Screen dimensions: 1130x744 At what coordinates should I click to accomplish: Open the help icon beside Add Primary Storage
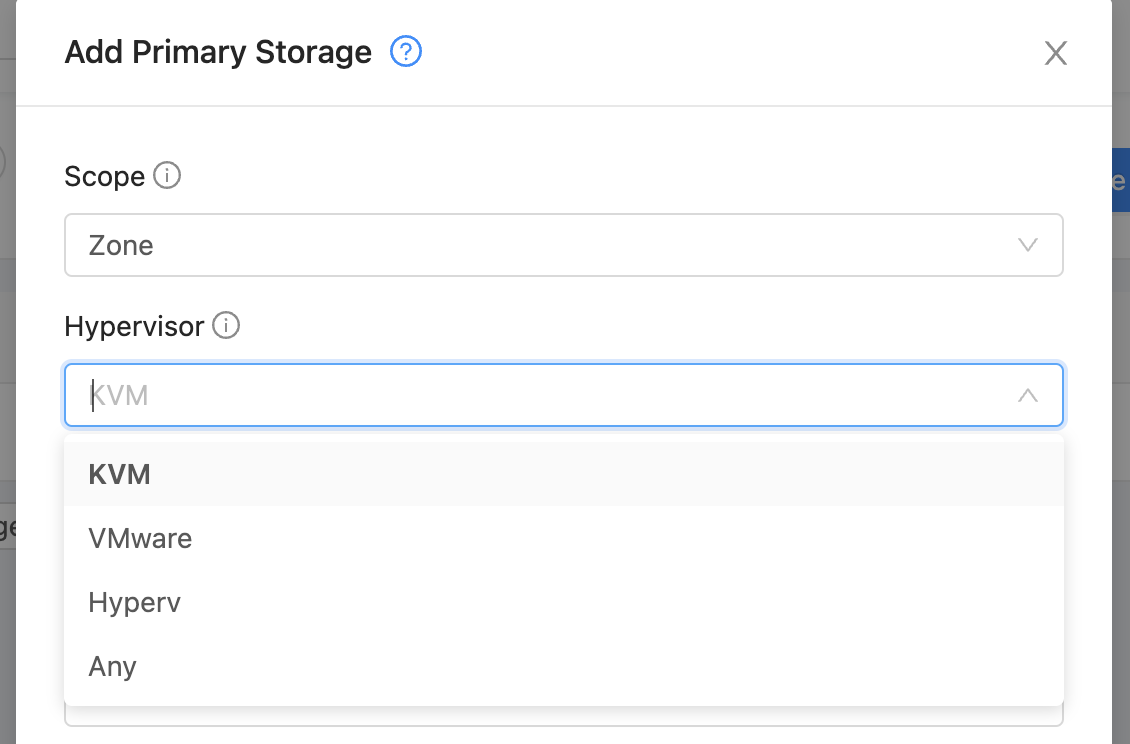[x=406, y=52]
